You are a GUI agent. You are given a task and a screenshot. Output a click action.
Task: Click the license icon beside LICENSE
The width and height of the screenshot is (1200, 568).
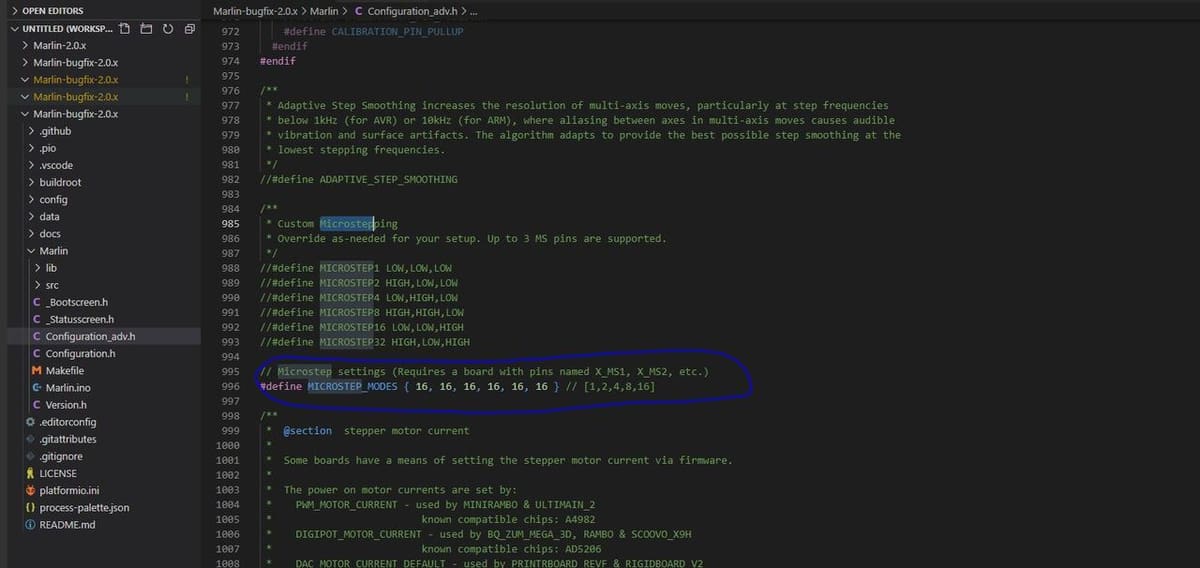coord(30,473)
